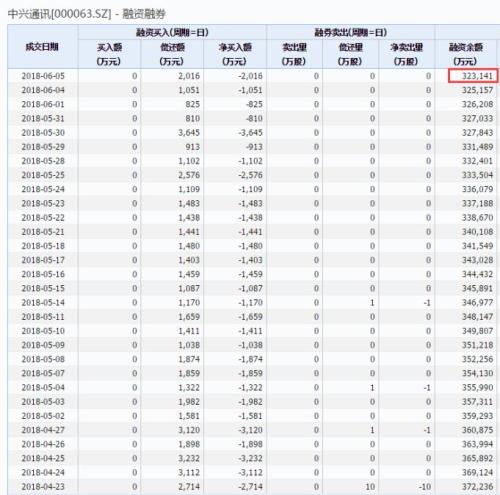Select the 2018-05-31 date cell
500x495 pixels.
tap(43, 118)
